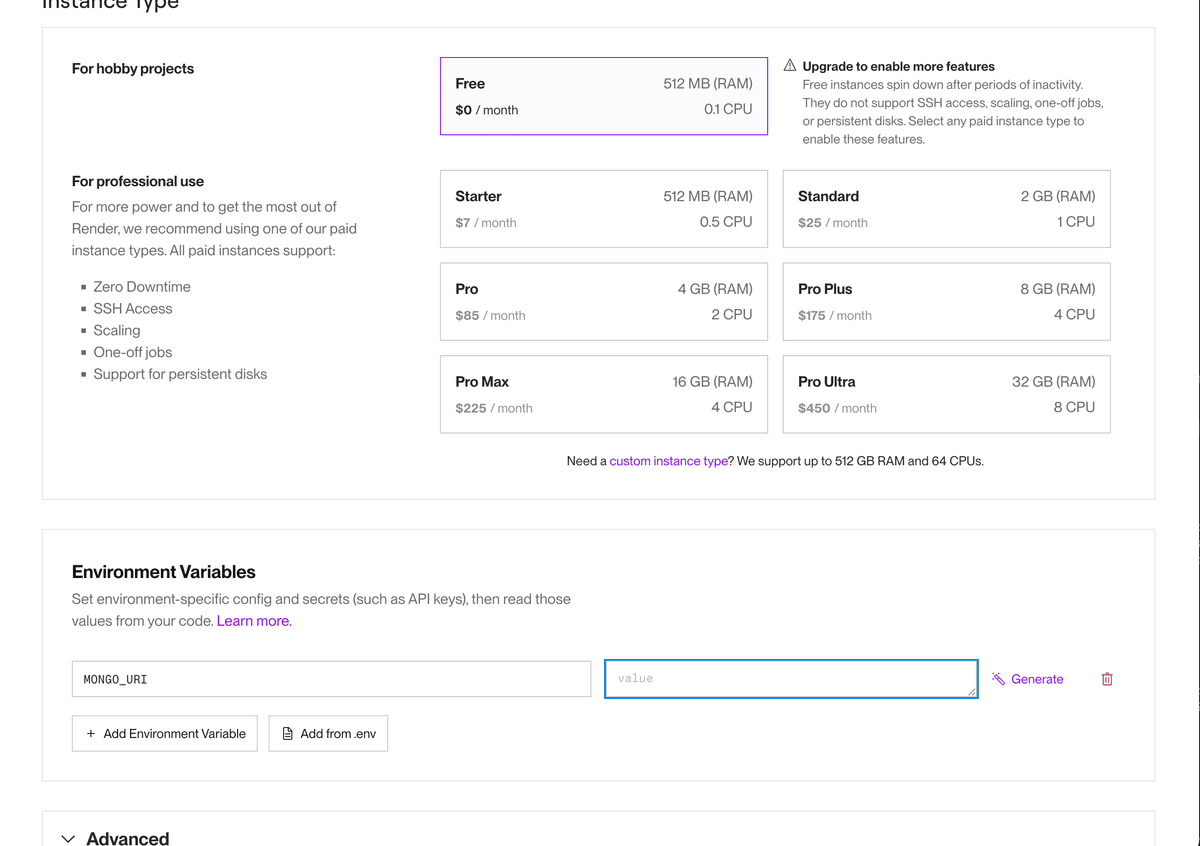1200x846 pixels.
Task: Click the MONGO_URI key field
Action: click(330, 678)
